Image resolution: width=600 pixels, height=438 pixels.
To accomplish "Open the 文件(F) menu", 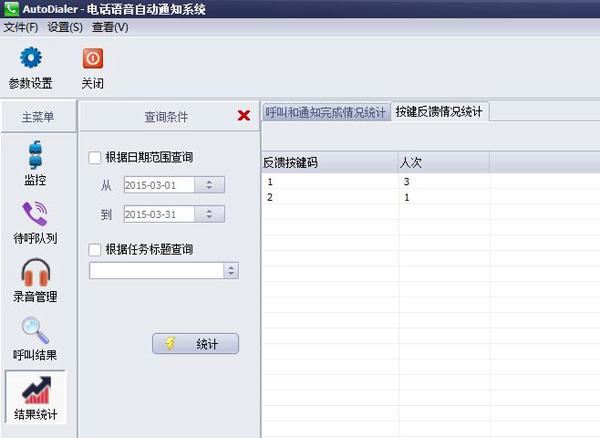I will point(20,27).
